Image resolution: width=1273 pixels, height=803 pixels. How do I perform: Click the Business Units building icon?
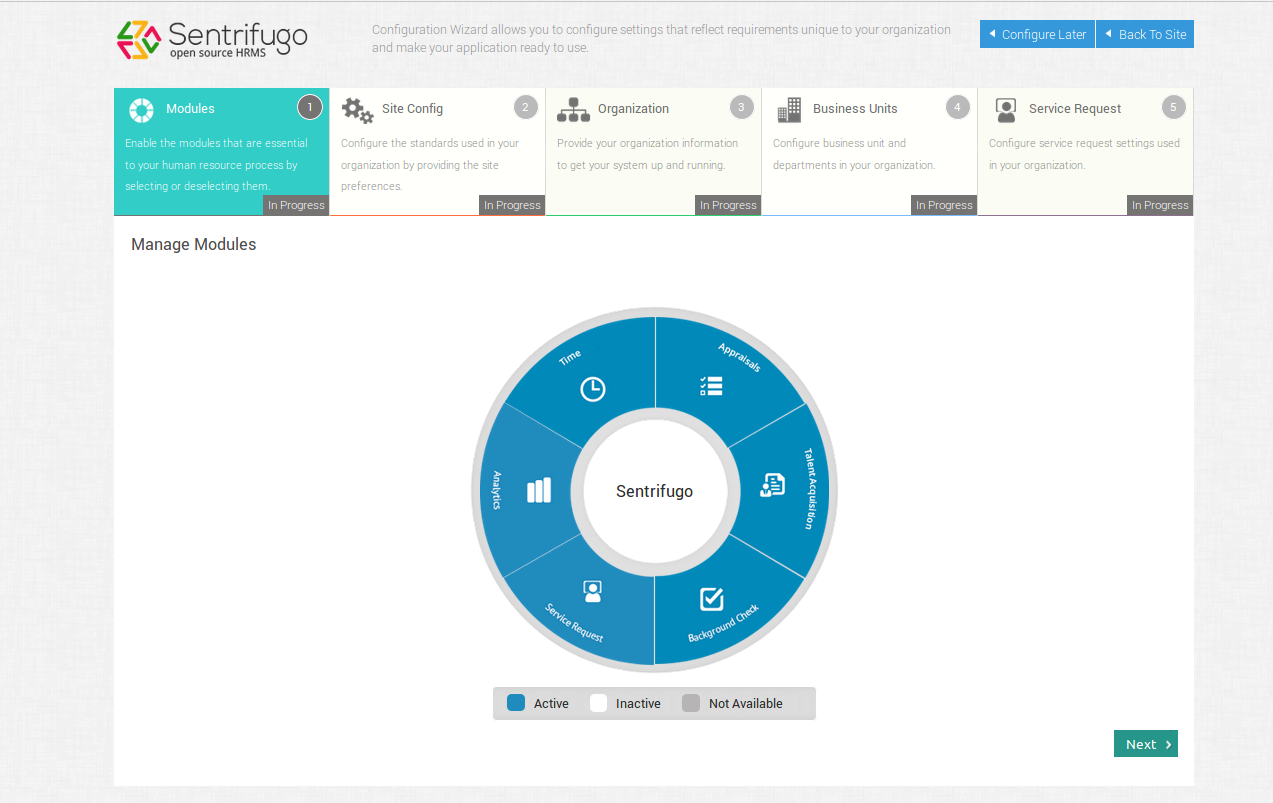pos(789,109)
